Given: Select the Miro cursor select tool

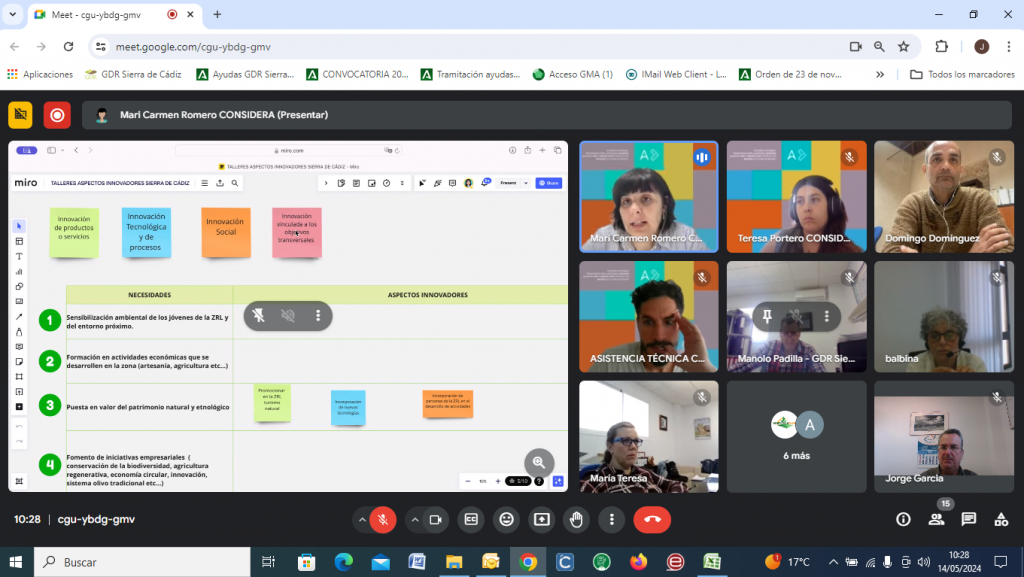Looking at the screenshot, I should (19, 226).
